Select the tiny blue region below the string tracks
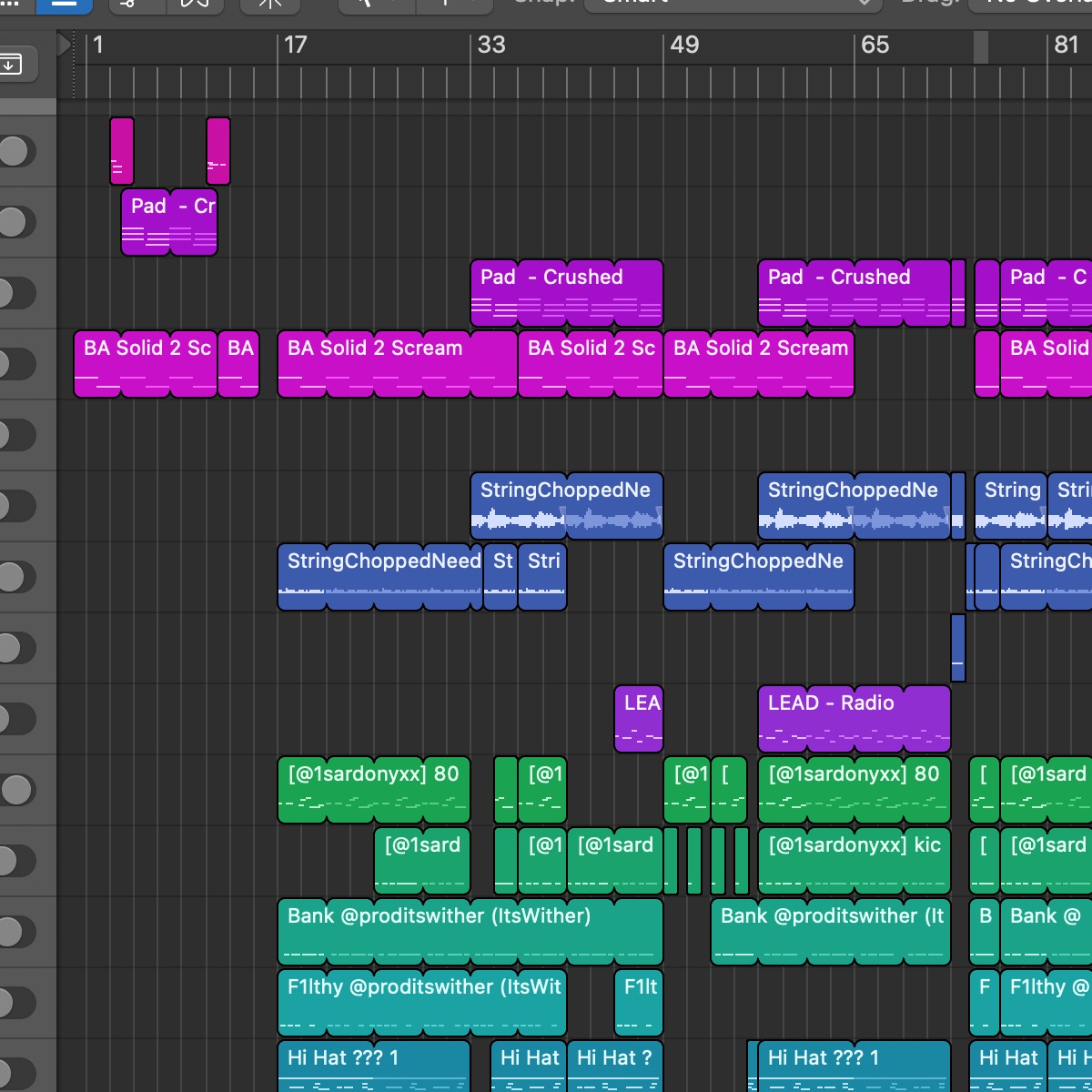The height and width of the screenshot is (1092, 1092). 957,648
